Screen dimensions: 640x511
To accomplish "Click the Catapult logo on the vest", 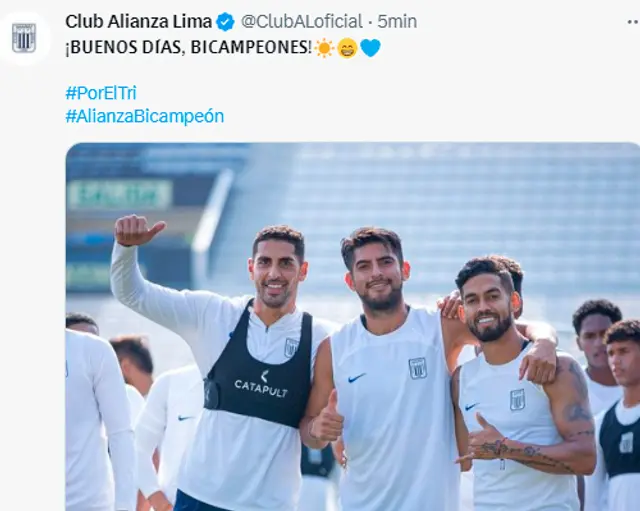I will pyautogui.click(x=261, y=385).
